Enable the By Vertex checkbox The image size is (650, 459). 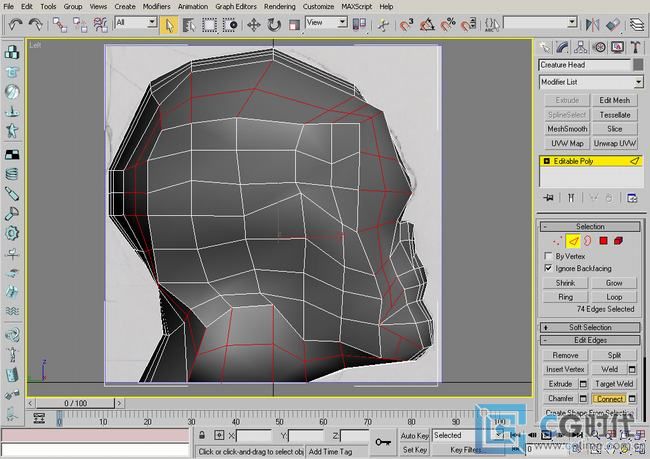click(x=548, y=255)
